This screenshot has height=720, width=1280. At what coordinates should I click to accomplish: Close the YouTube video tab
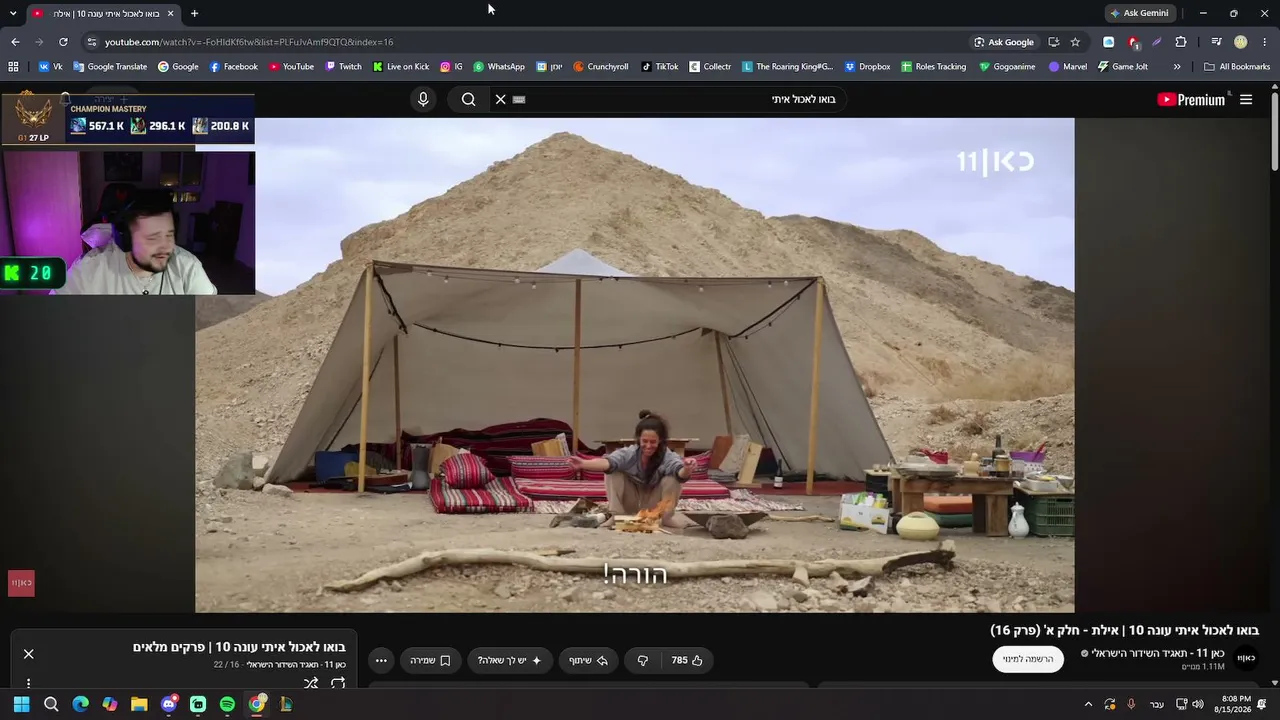[170, 13]
